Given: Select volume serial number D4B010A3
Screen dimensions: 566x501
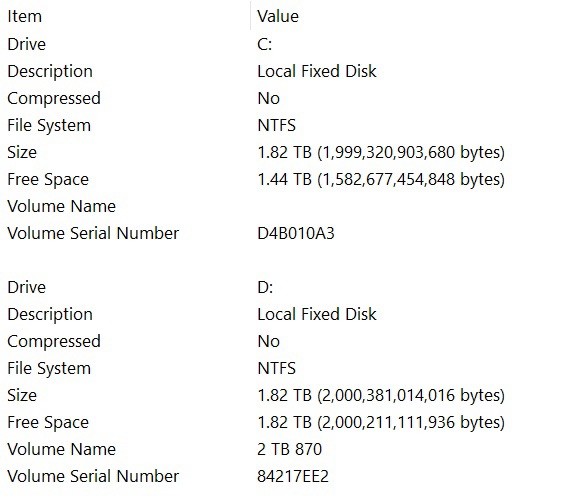Looking at the screenshot, I should click(x=296, y=233).
